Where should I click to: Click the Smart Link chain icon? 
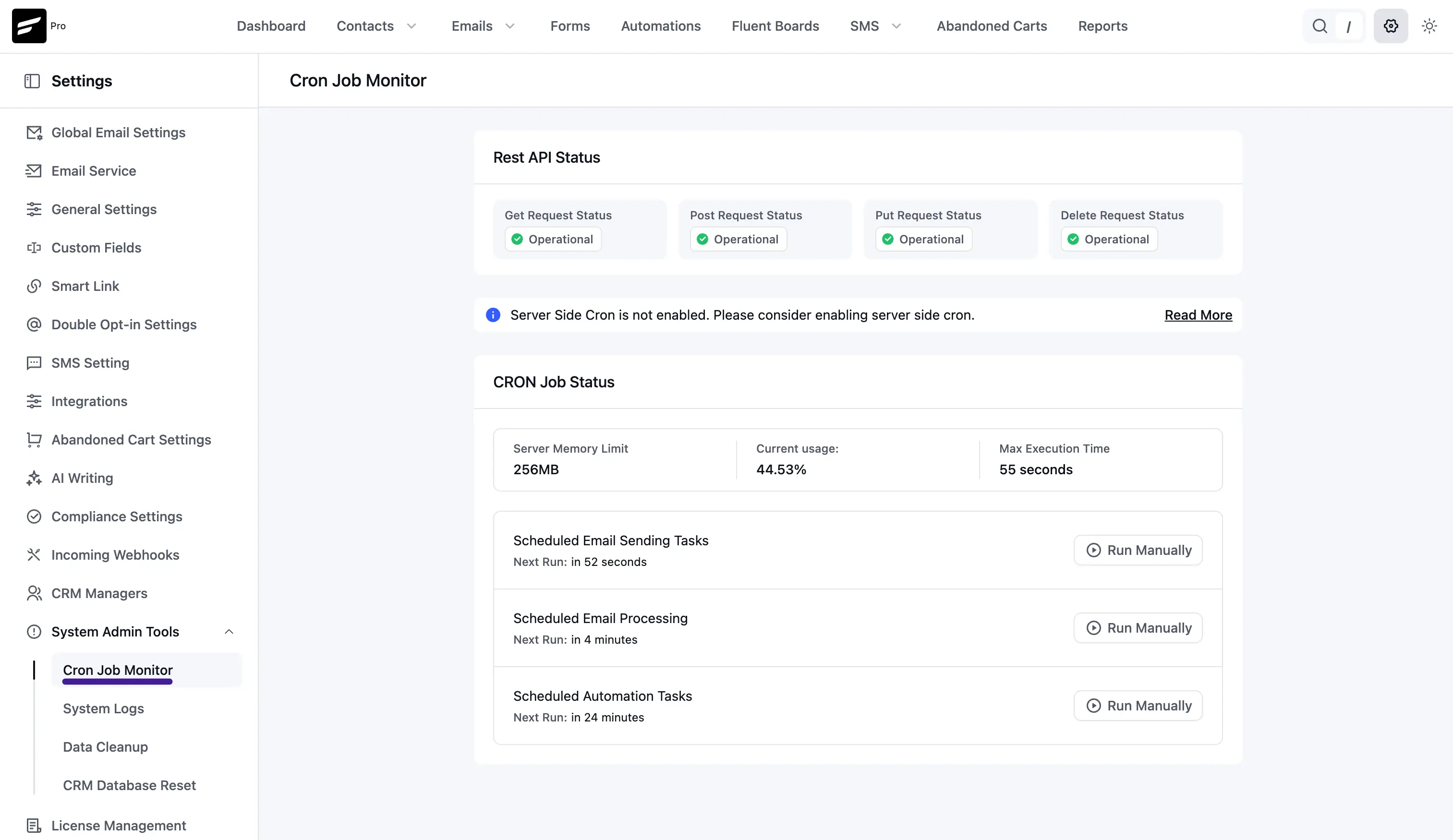tap(34, 286)
